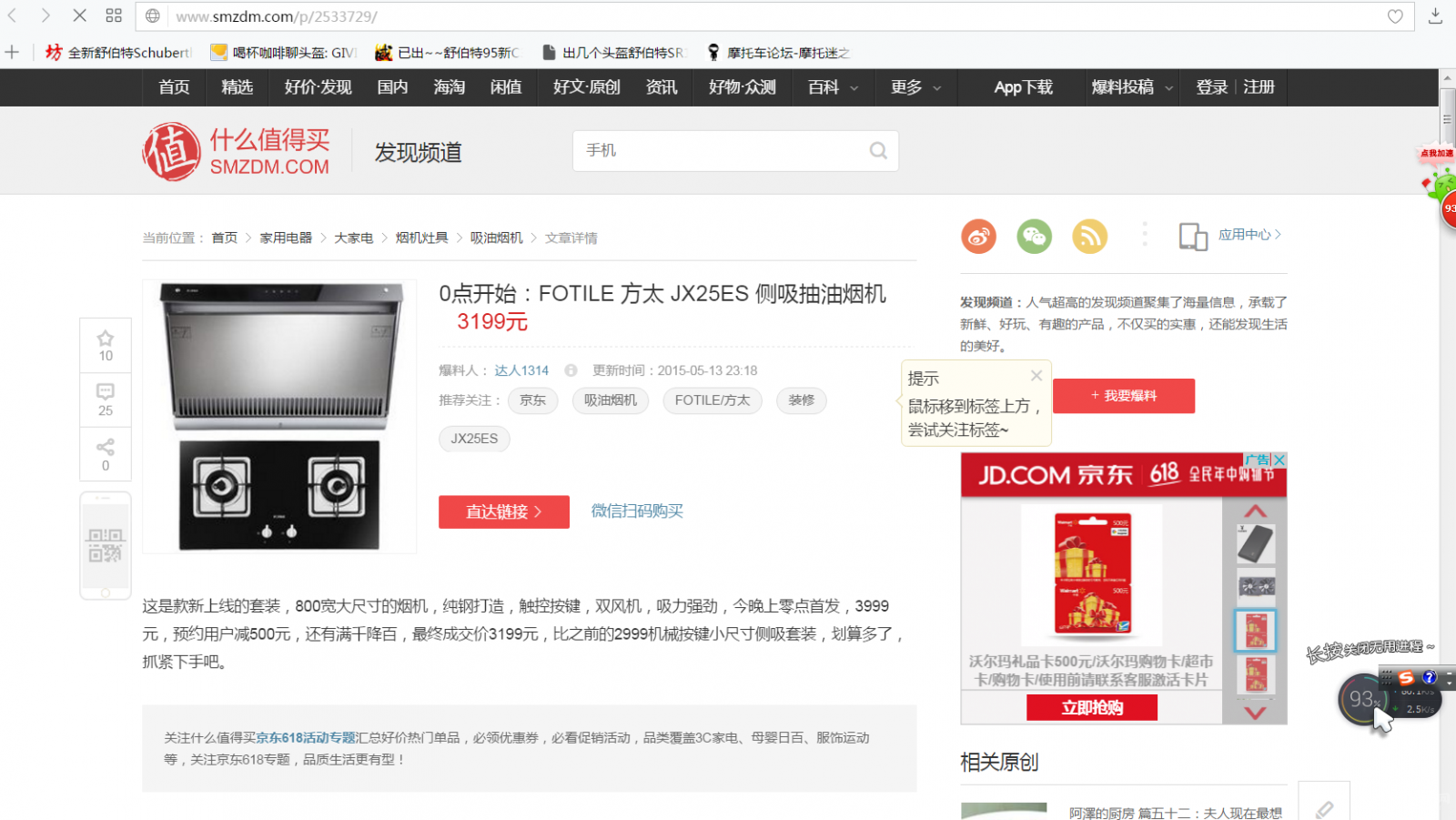Viewport: 1456px width, 820px height.
Task: Click the FOTILE/方太 tag
Action: (713, 400)
